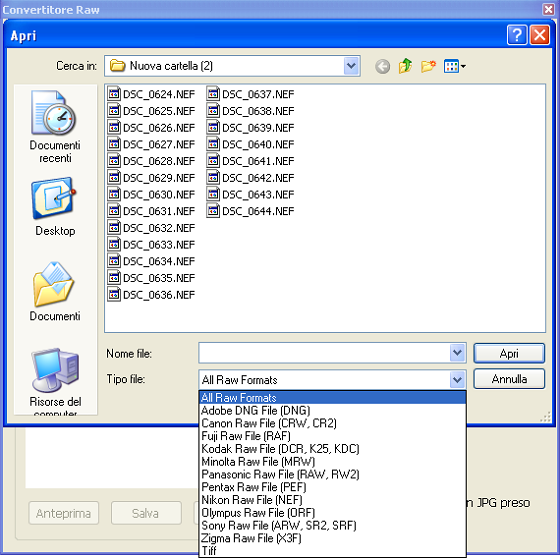Open Risorse del computer shortcut
This screenshot has width=560, height=559.
[55, 381]
